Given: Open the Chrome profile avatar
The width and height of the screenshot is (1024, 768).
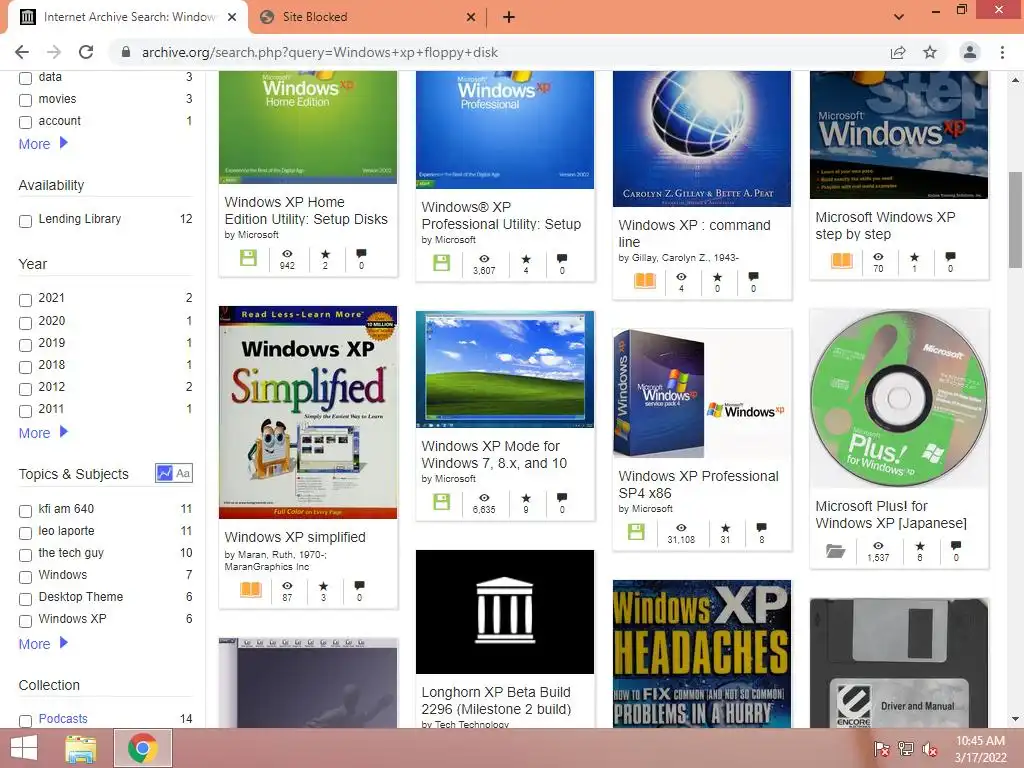Looking at the screenshot, I should (x=970, y=52).
